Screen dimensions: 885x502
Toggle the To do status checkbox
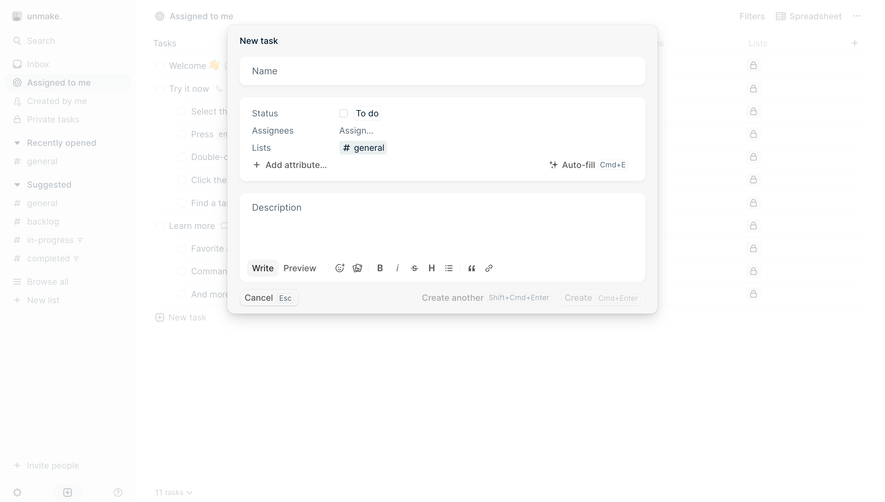(x=343, y=114)
